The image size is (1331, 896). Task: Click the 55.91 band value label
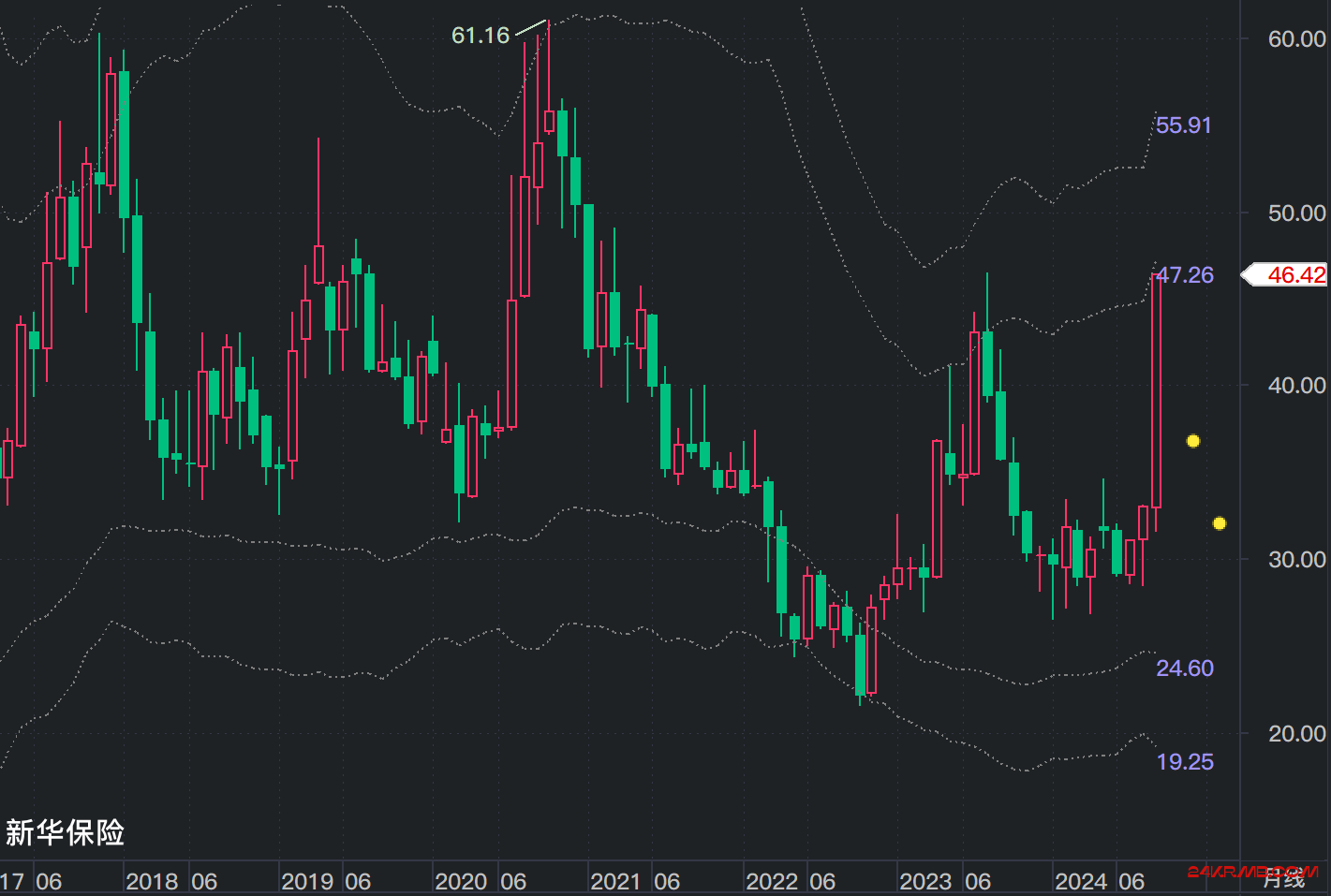pos(1183,125)
